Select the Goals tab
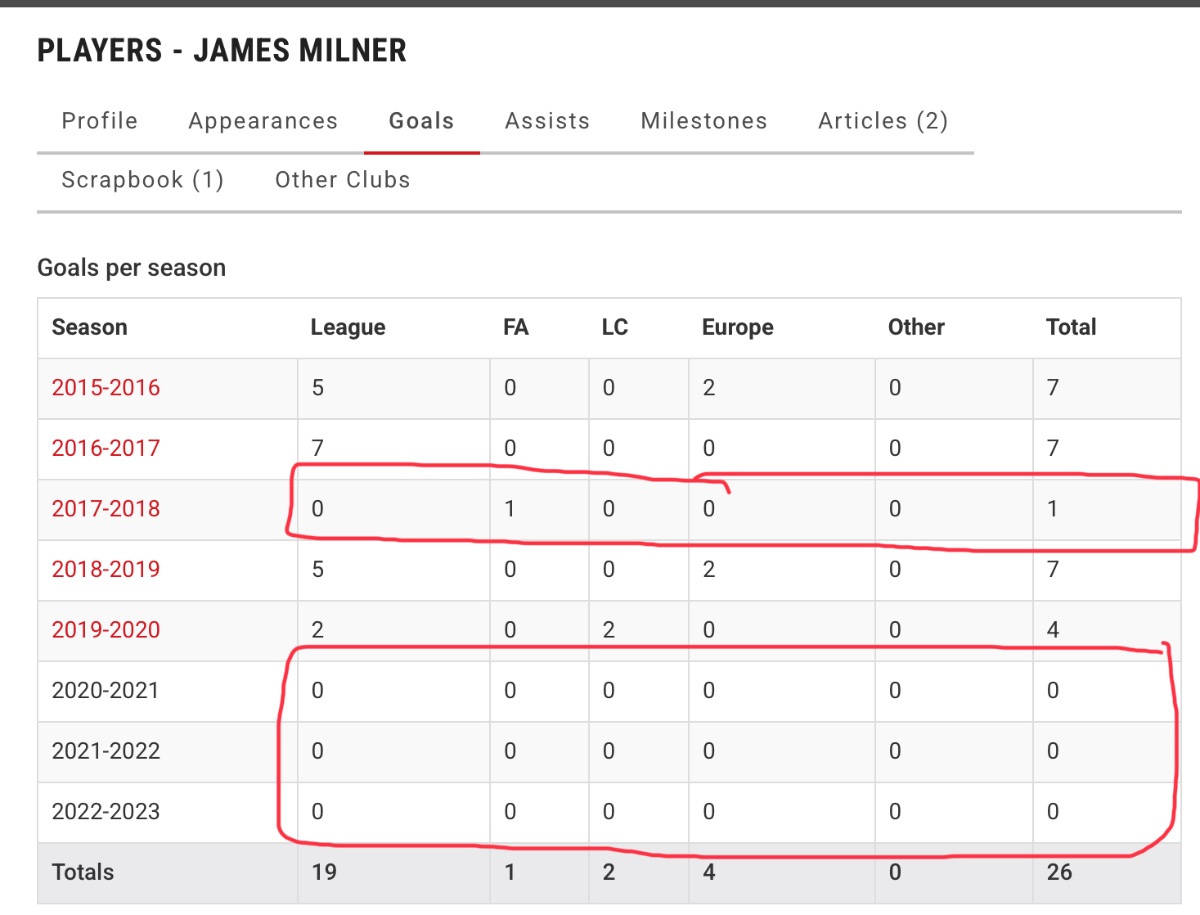Image resolution: width=1200 pixels, height=915 pixels. tap(422, 121)
